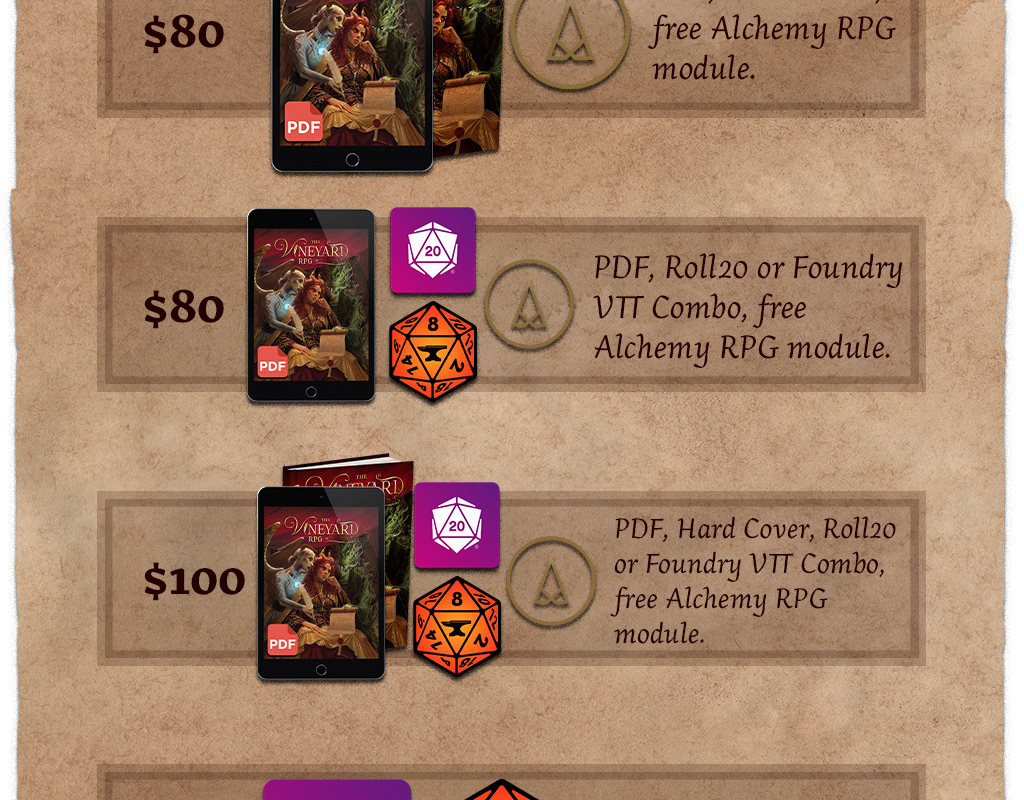
Task: Click the 'free Alchemy RPG module' top text
Action: [x=774, y=49]
